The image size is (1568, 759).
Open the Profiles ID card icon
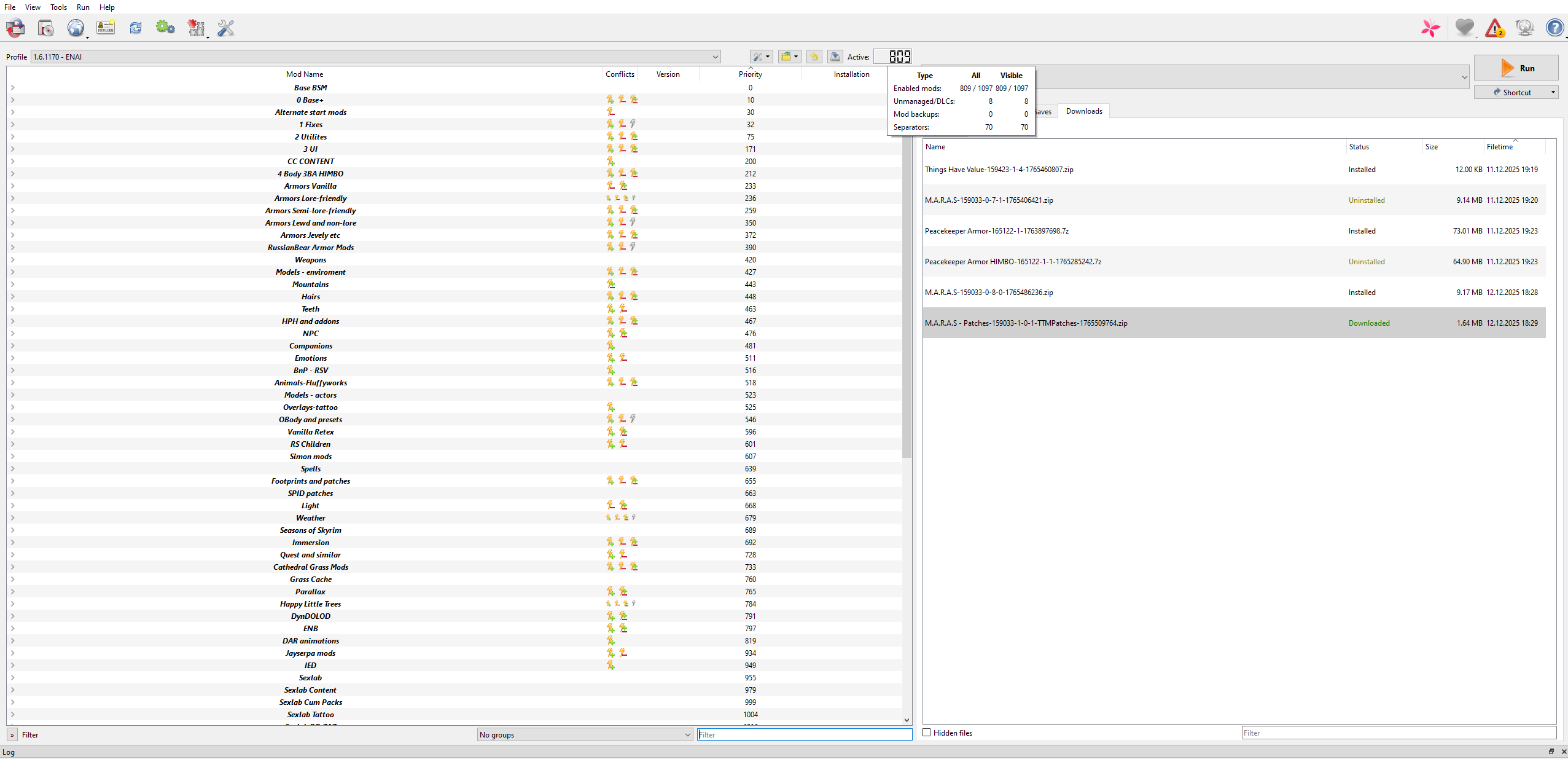(x=106, y=28)
